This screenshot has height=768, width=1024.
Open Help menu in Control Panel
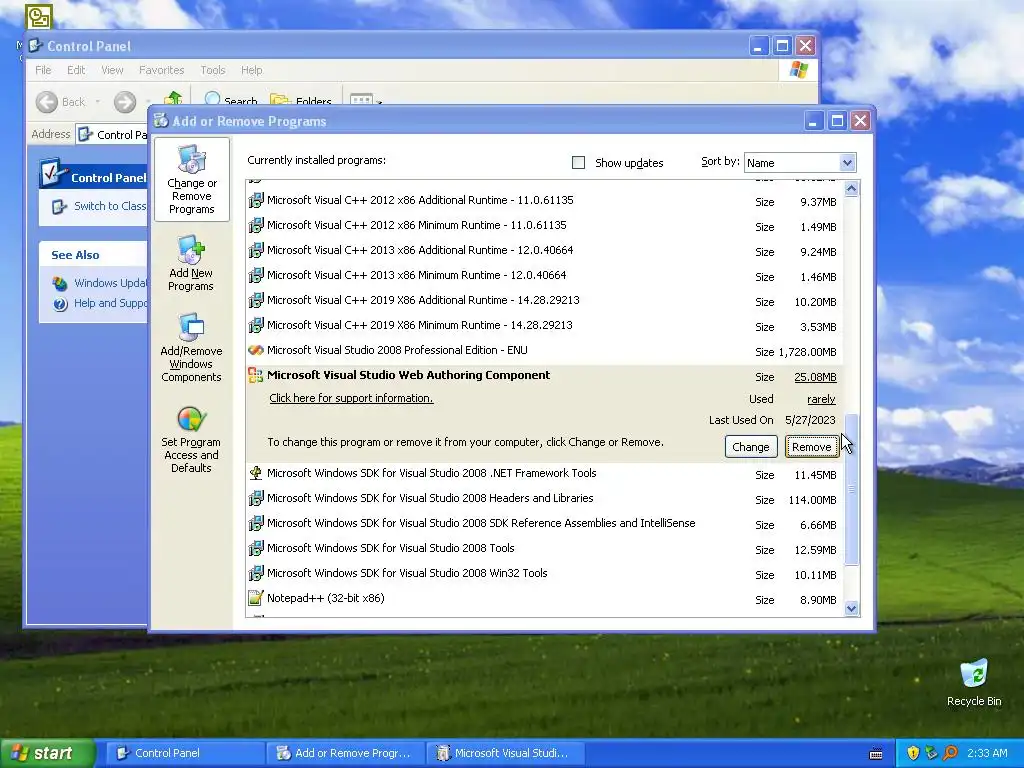[x=251, y=70]
